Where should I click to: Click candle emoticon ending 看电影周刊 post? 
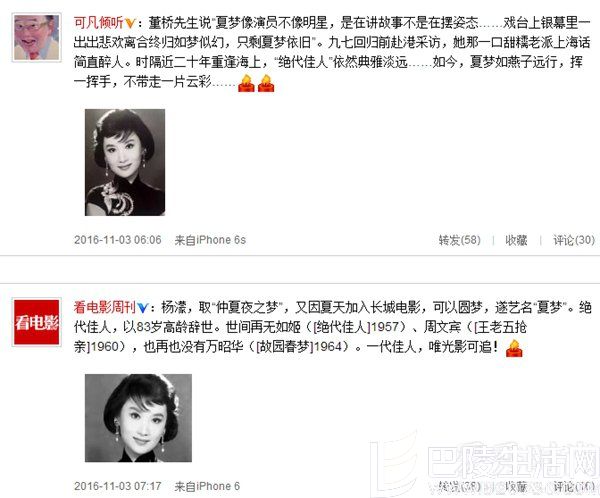coord(514,348)
